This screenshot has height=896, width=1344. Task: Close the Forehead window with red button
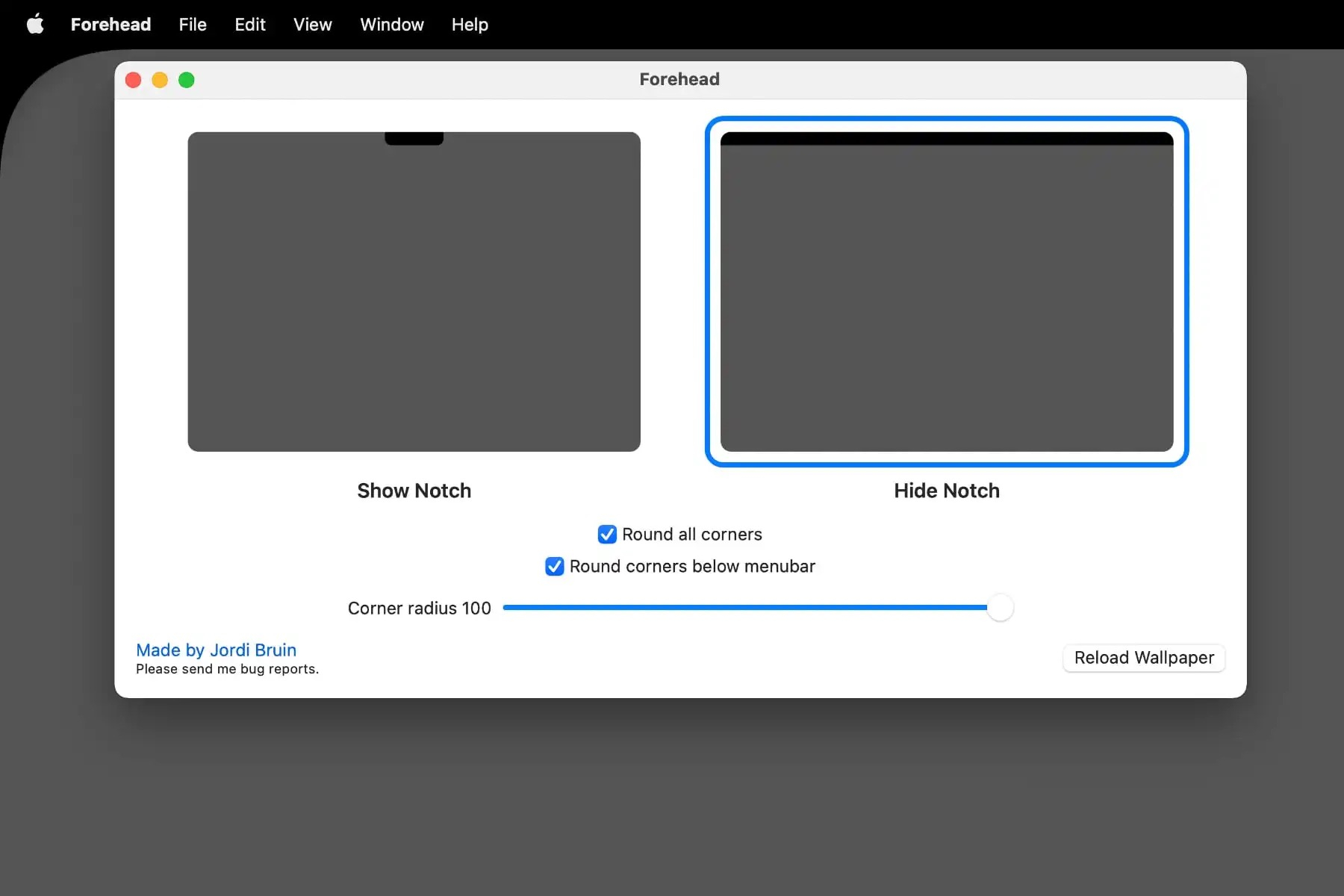tap(134, 80)
